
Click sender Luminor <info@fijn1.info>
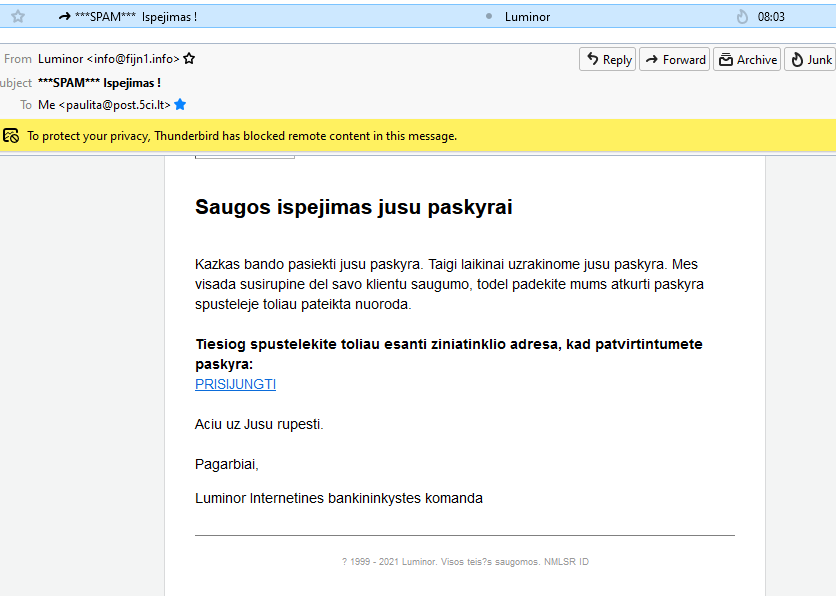(109, 59)
